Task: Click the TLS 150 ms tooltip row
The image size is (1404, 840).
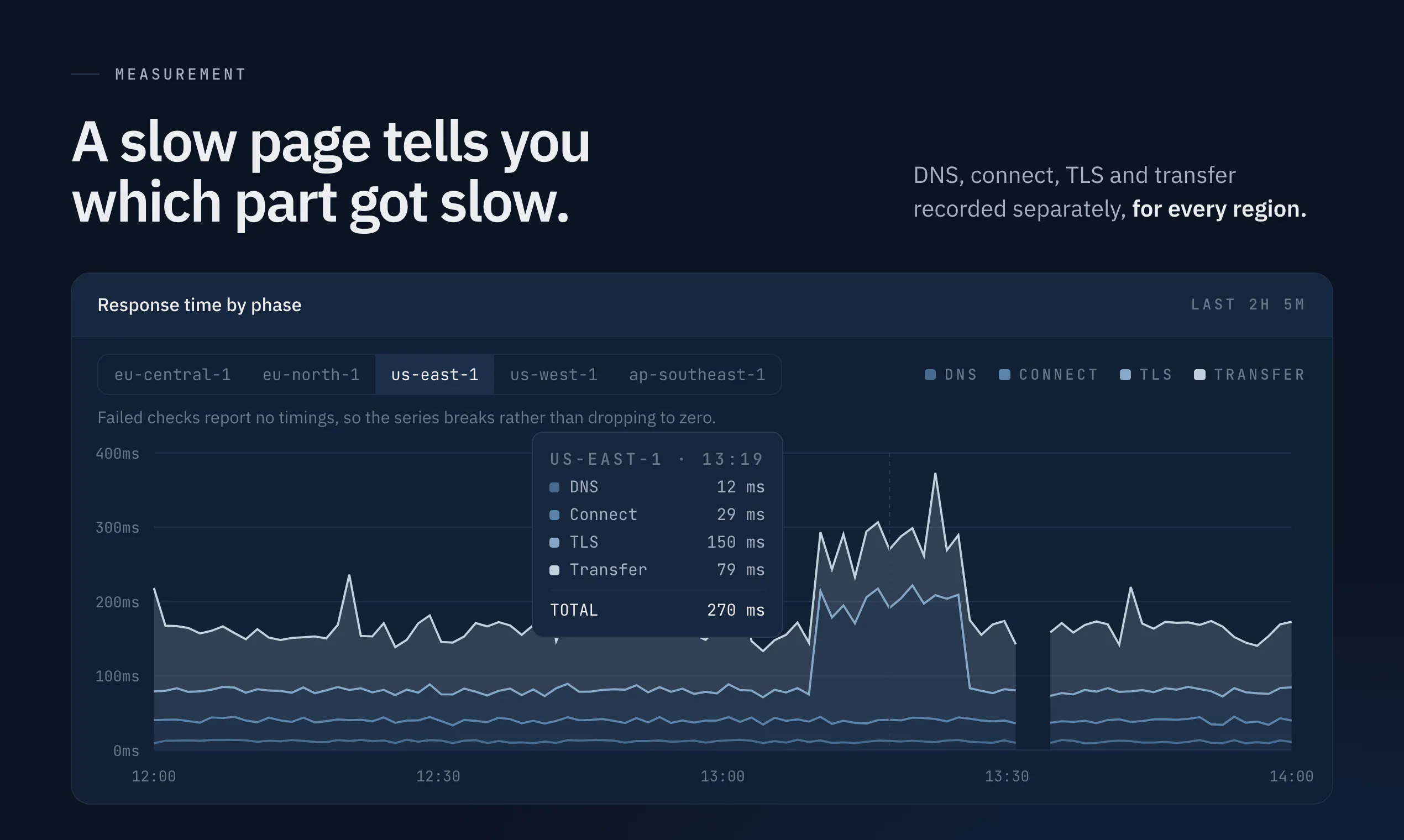Action: 657,542
